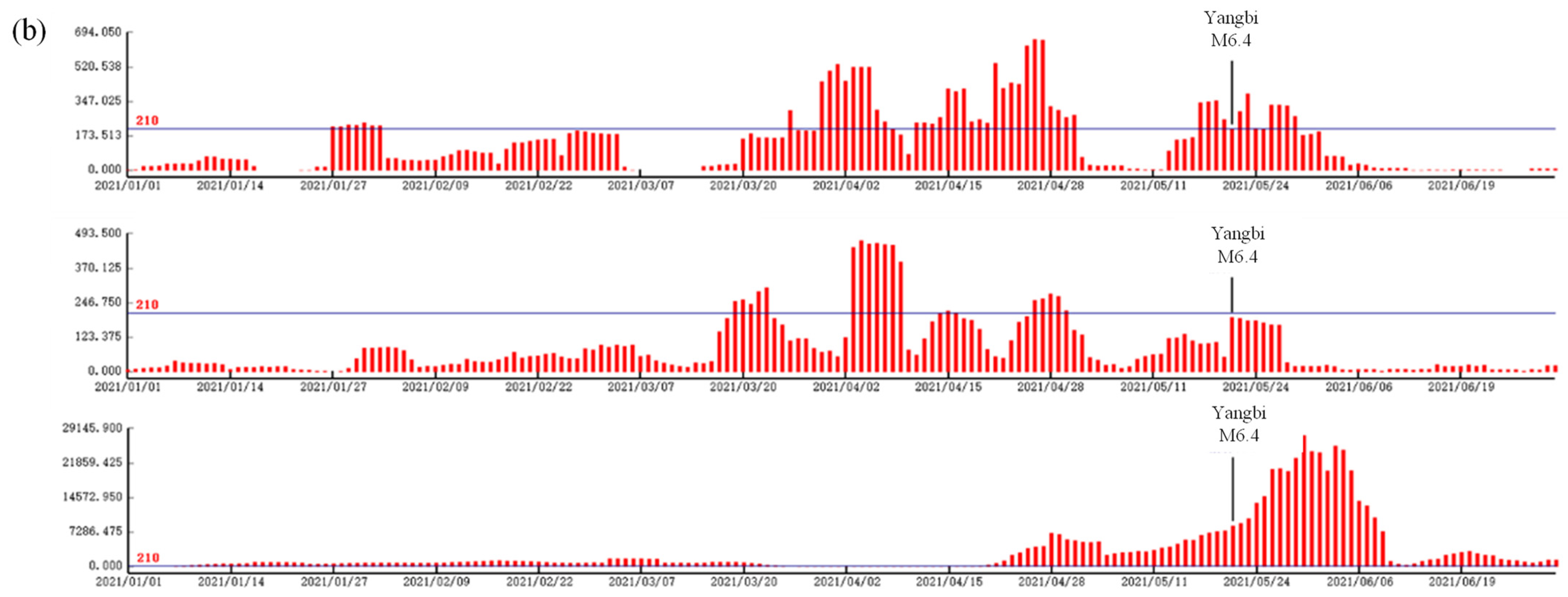Viewport: 1568px width, 597px height.
Task: Click the Yangbi M6.4 label in middle chart
Action: tap(1237, 244)
